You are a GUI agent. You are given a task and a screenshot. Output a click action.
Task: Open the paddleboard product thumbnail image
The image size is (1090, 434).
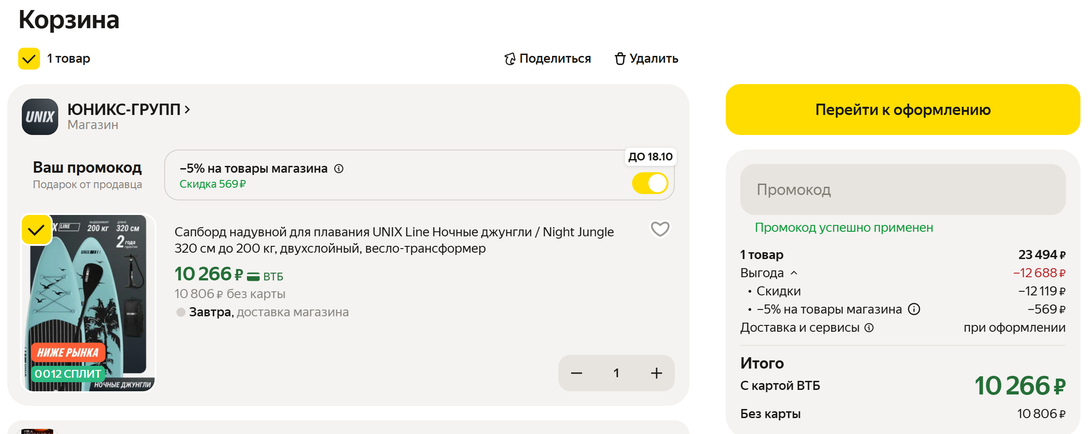pyautogui.click(x=89, y=303)
